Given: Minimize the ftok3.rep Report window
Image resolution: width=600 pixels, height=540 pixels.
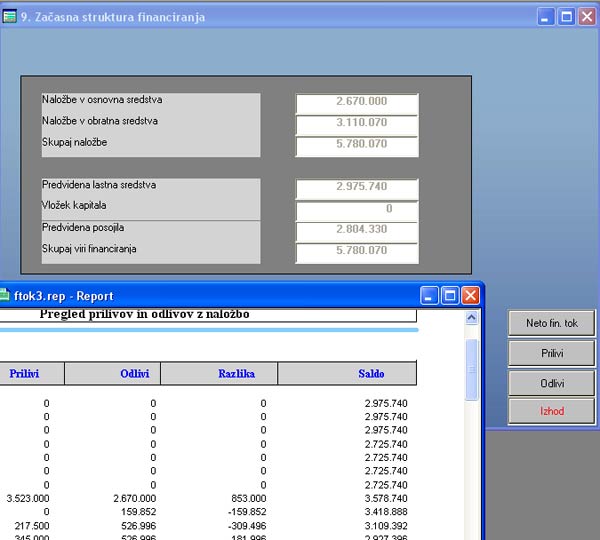Looking at the screenshot, I should [x=429, y=296].
